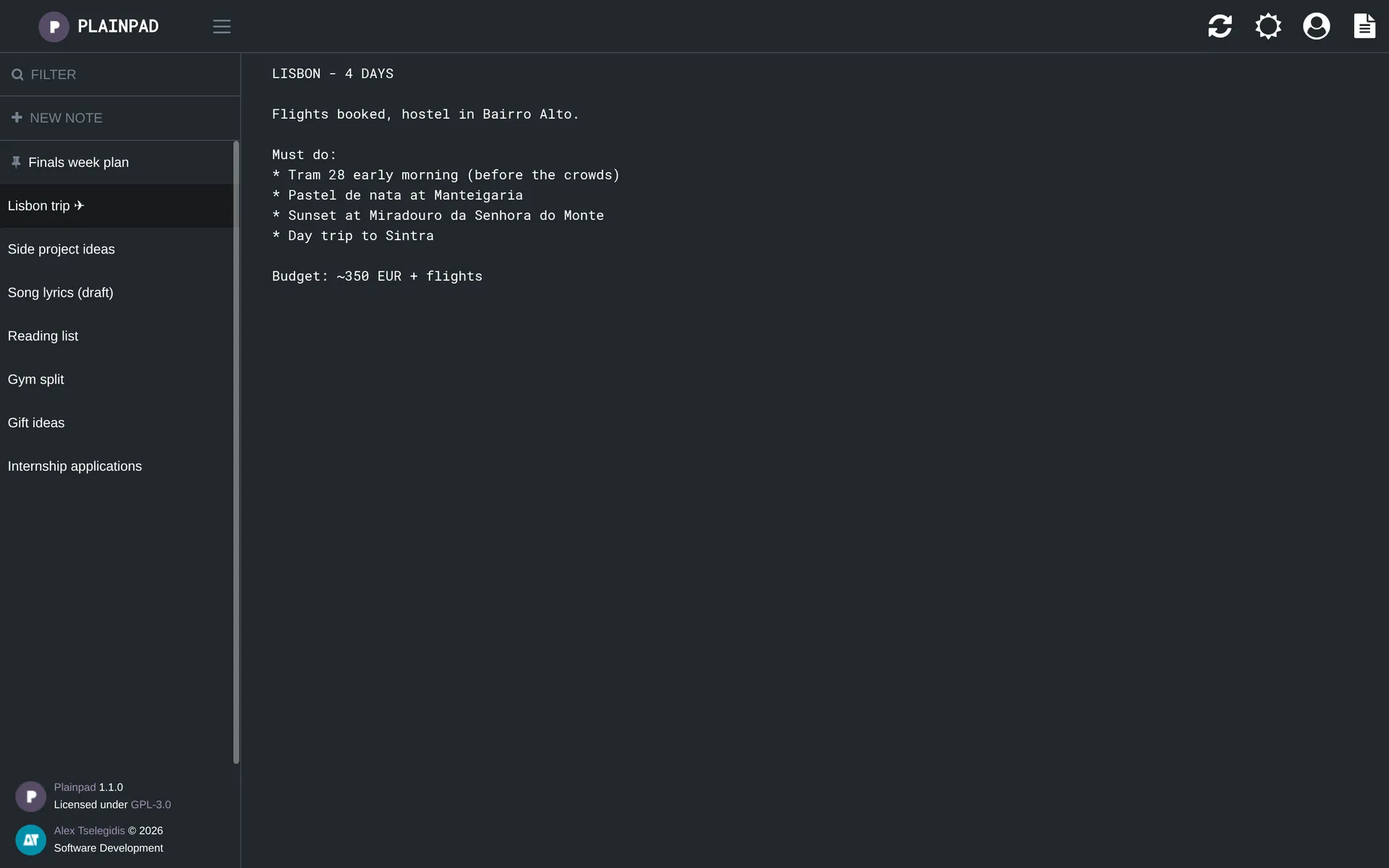Click the 'Sunset at Miradouro' line

(x=438, y=216)
